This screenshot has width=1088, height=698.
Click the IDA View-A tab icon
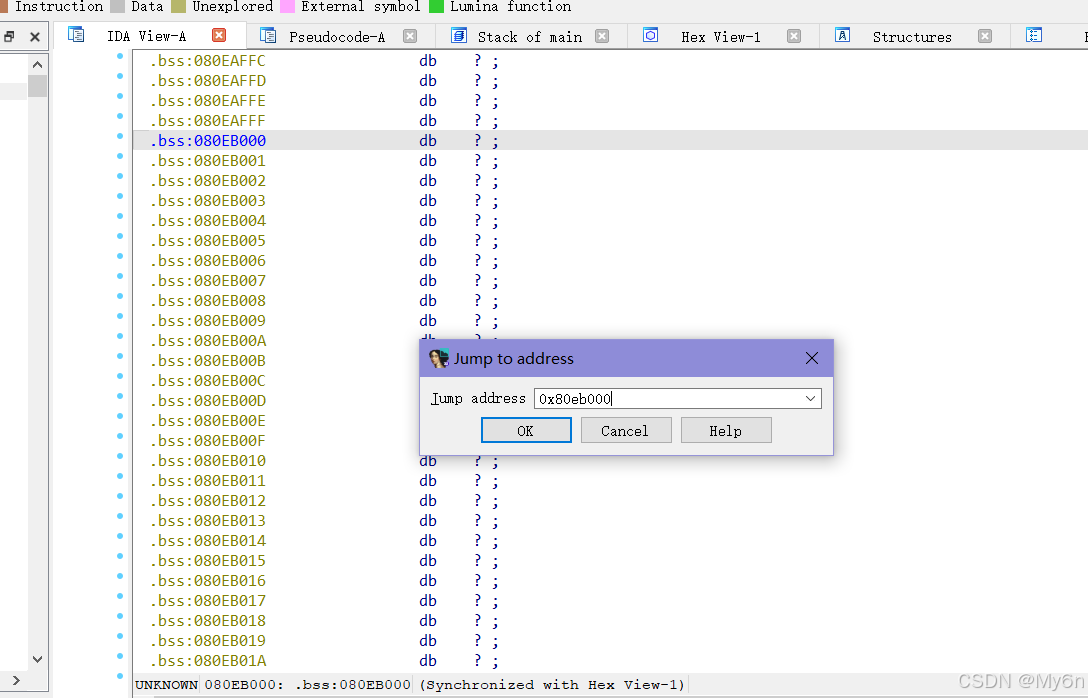pos(76,35)
